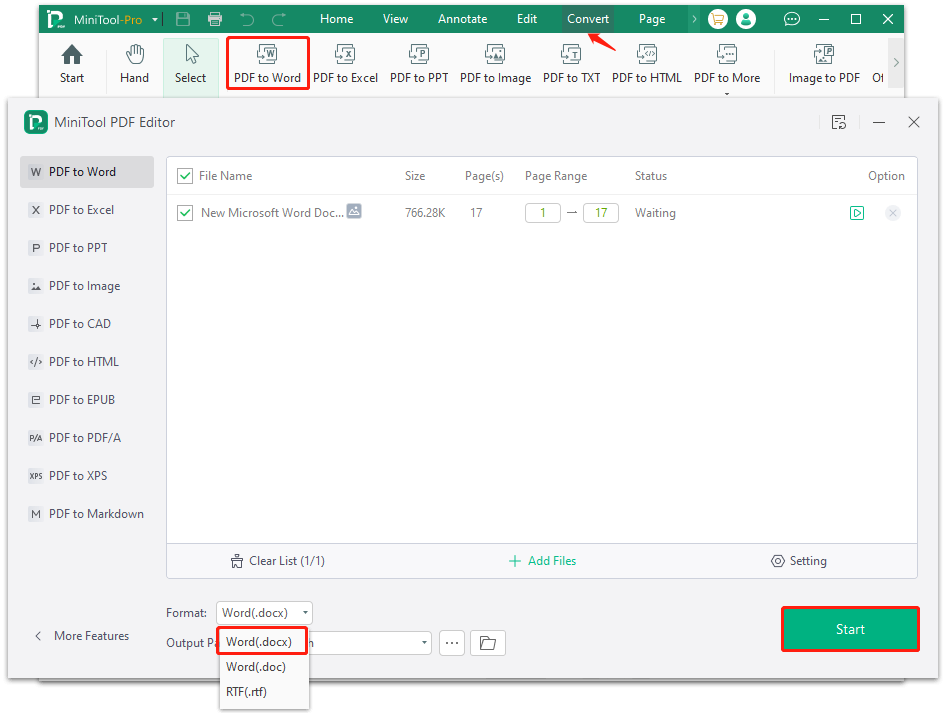Select PDF to PPT in the sidebar
The width and height of the screenshot is (944, 716).
point(87,248)
